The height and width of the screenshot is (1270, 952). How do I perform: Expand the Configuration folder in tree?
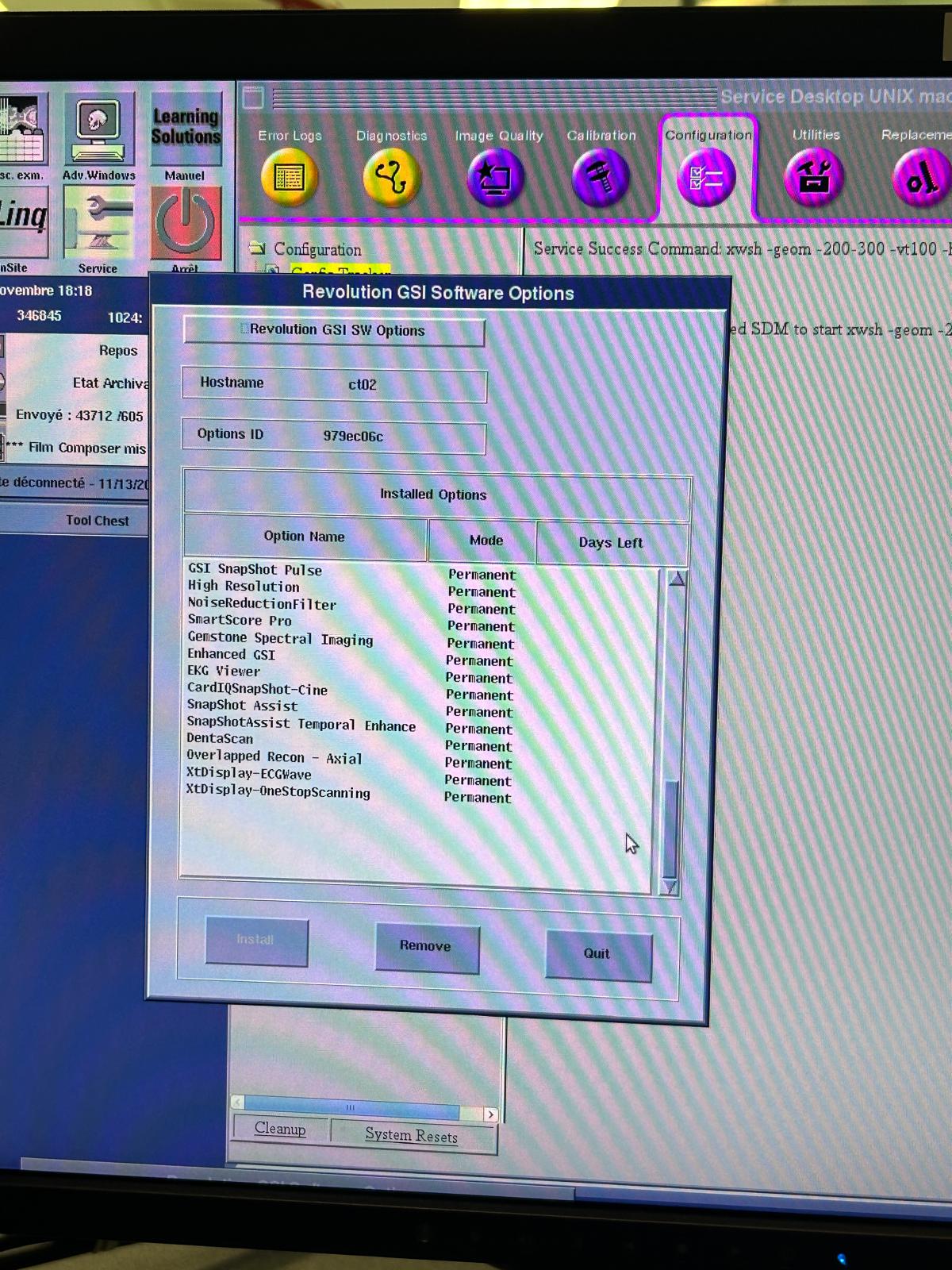tap(257, 248)
